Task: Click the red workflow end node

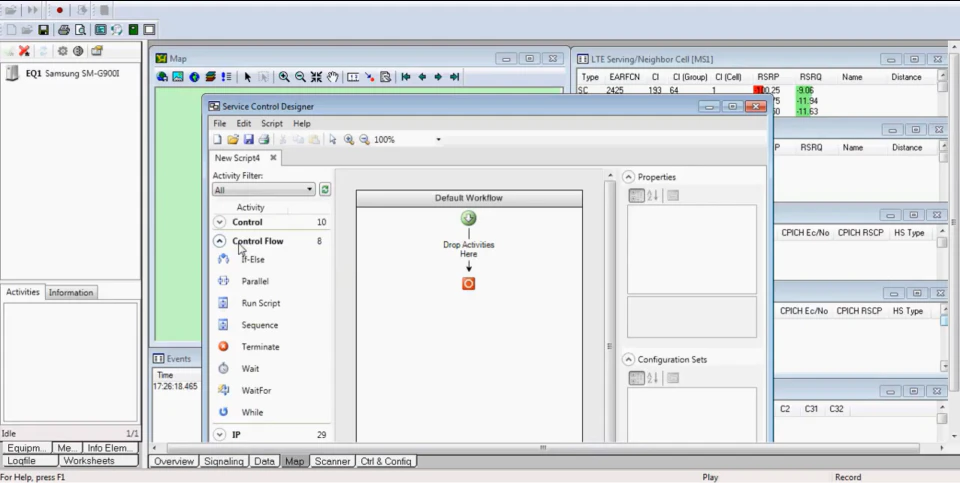Action: [x=468, y=283]
